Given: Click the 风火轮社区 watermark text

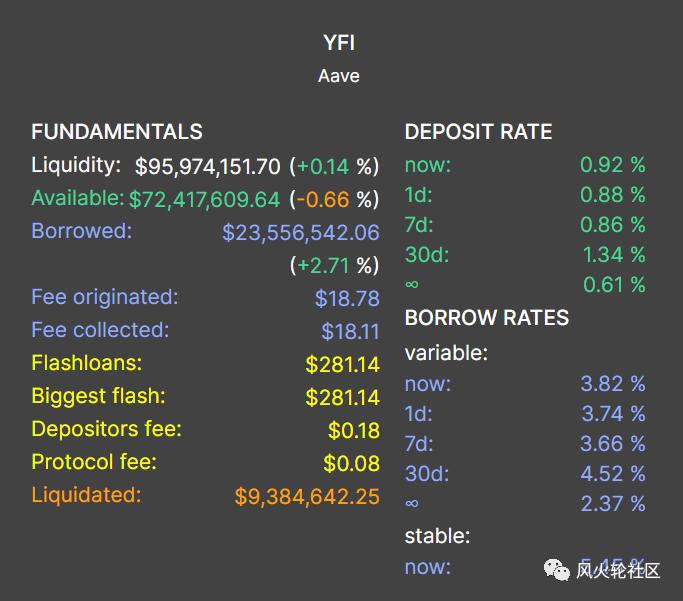Looking at the screenshot, I should point(618,571).
